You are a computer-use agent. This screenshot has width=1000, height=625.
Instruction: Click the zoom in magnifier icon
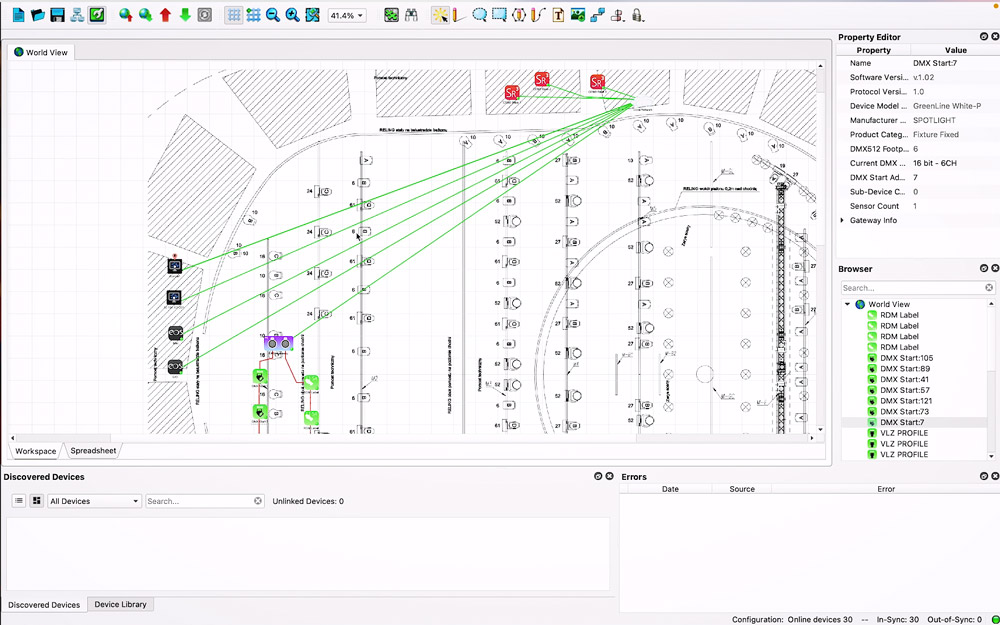click(x=293, y=15)
